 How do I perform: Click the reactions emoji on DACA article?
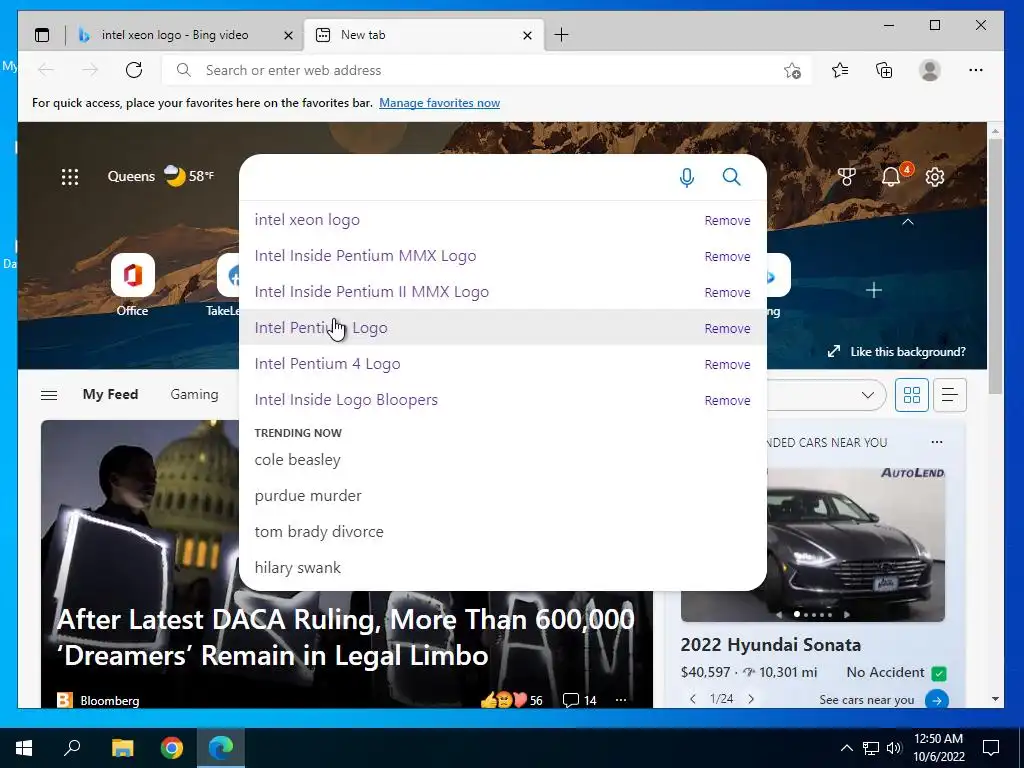coord(503,700)
